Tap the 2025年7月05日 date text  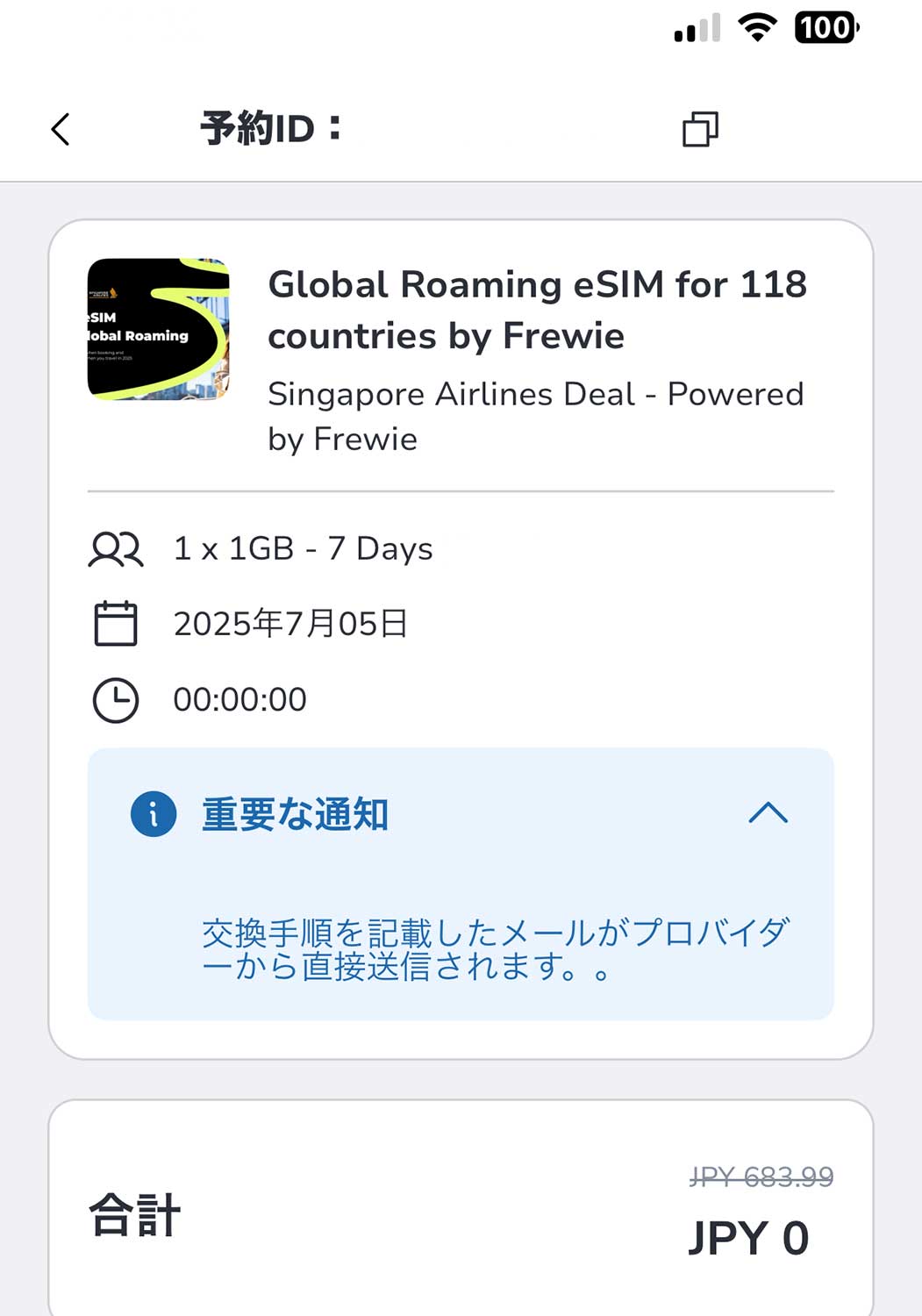290,624
